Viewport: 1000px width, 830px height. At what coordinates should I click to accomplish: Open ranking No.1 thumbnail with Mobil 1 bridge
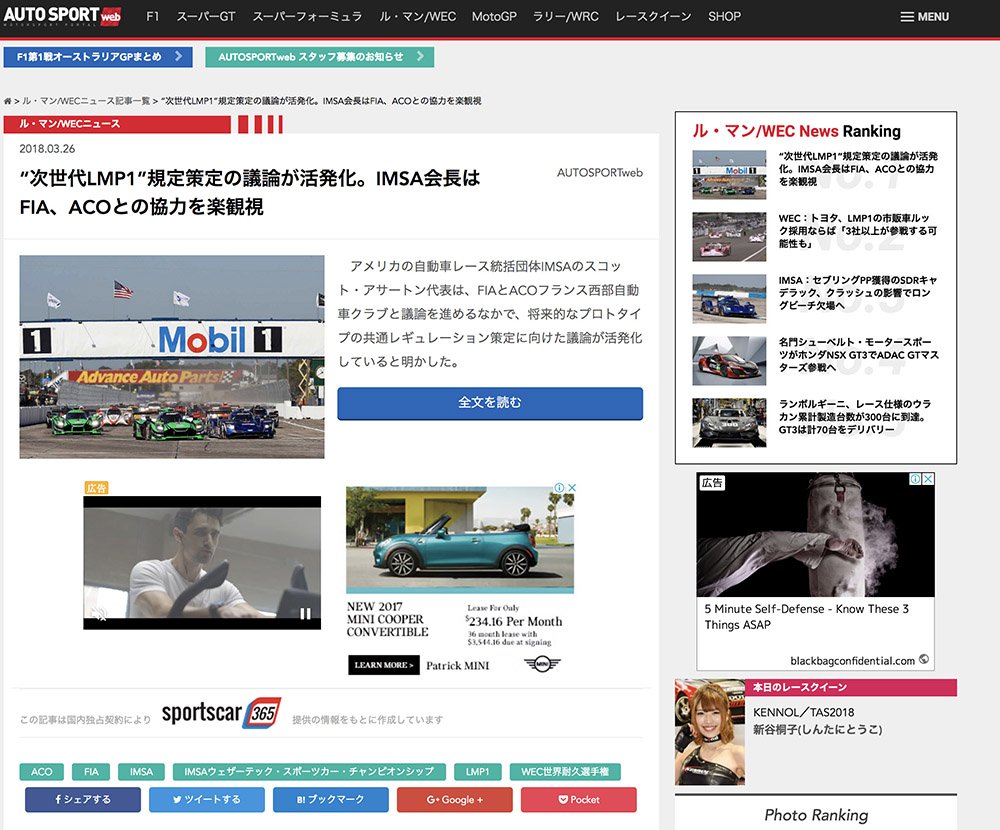[729, 175]
